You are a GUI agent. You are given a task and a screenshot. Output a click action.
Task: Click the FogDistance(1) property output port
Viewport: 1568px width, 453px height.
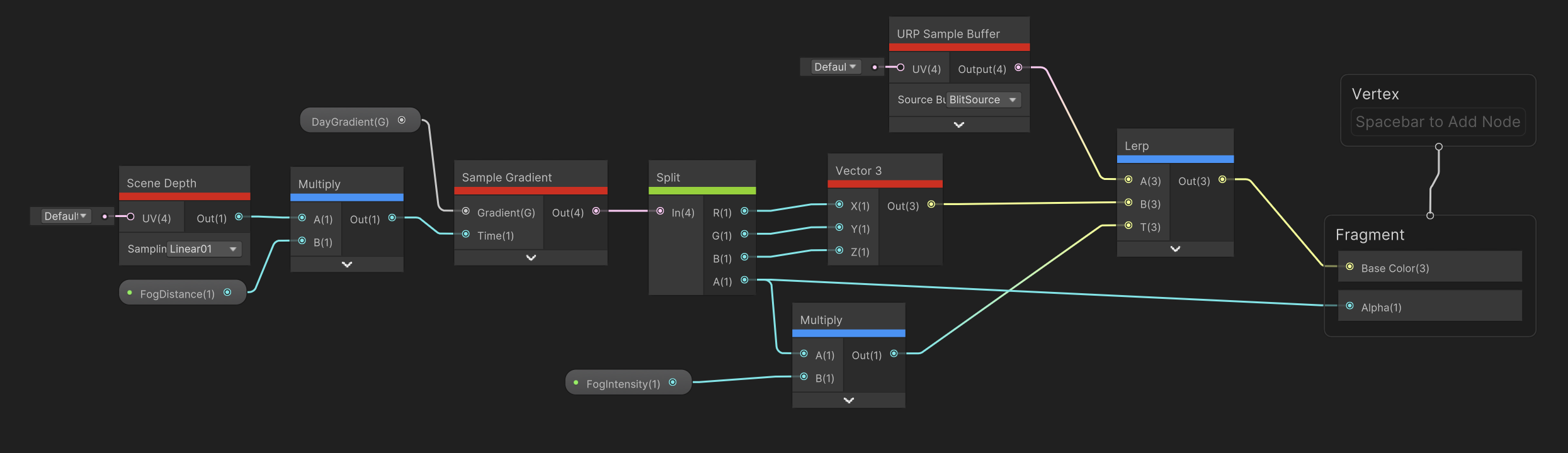tap(227, 292)
